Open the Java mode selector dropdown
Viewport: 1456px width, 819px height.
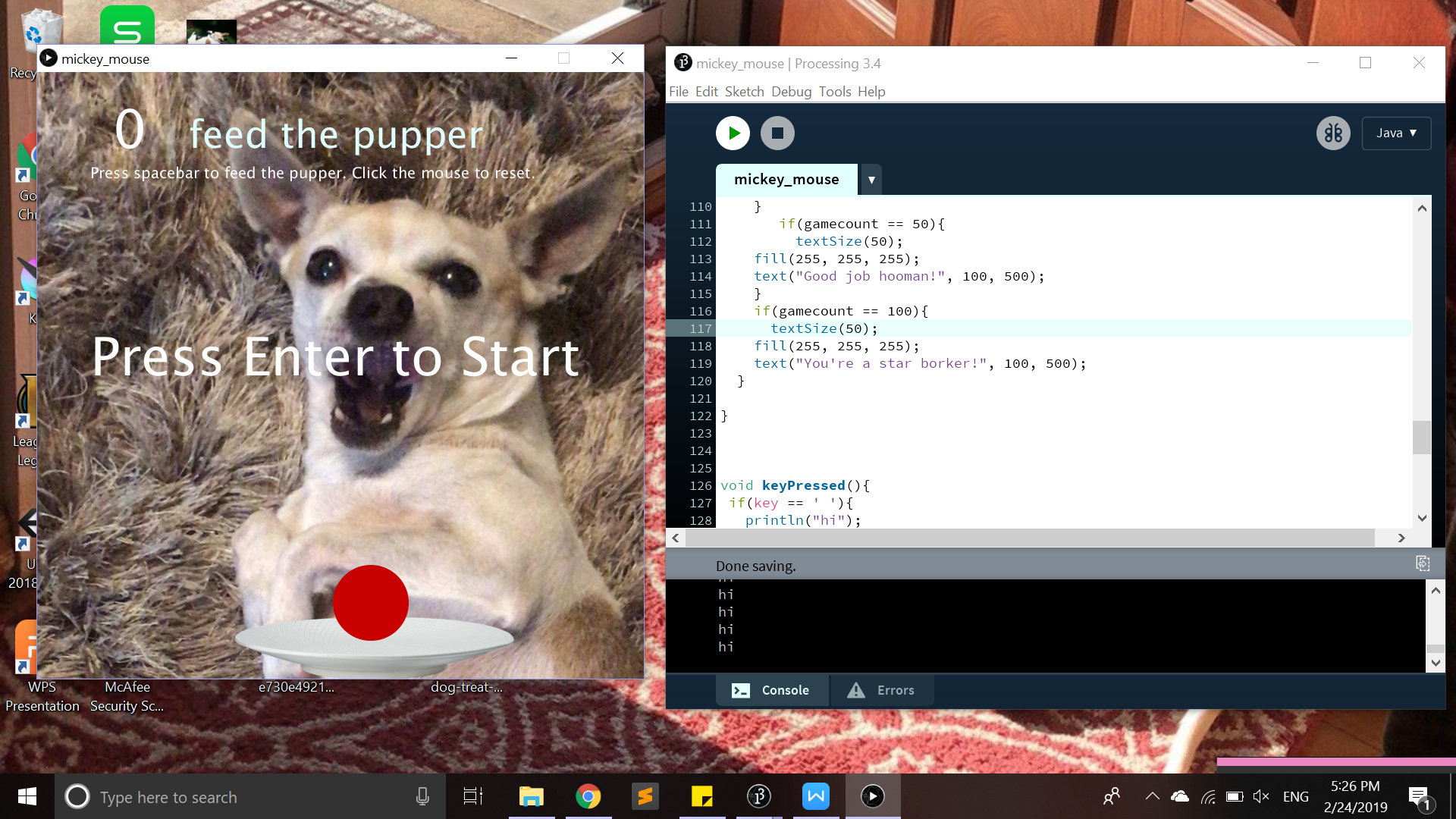pos(1396,133)
